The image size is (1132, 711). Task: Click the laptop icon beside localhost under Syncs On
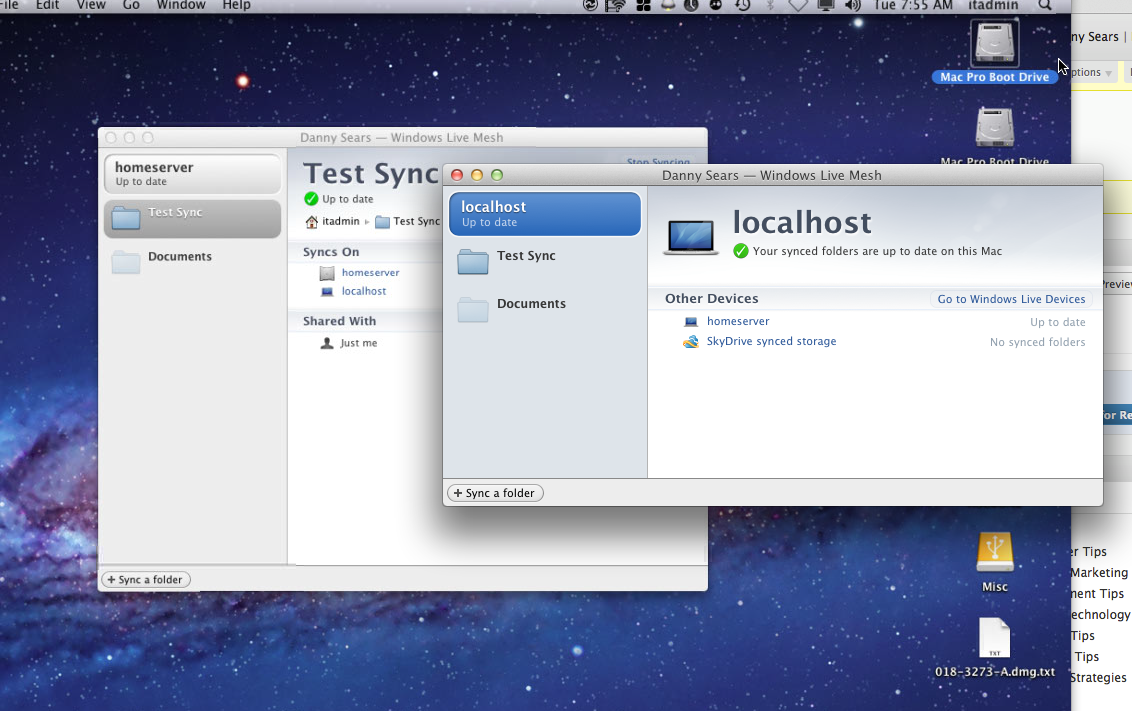[x=327, y=292]
